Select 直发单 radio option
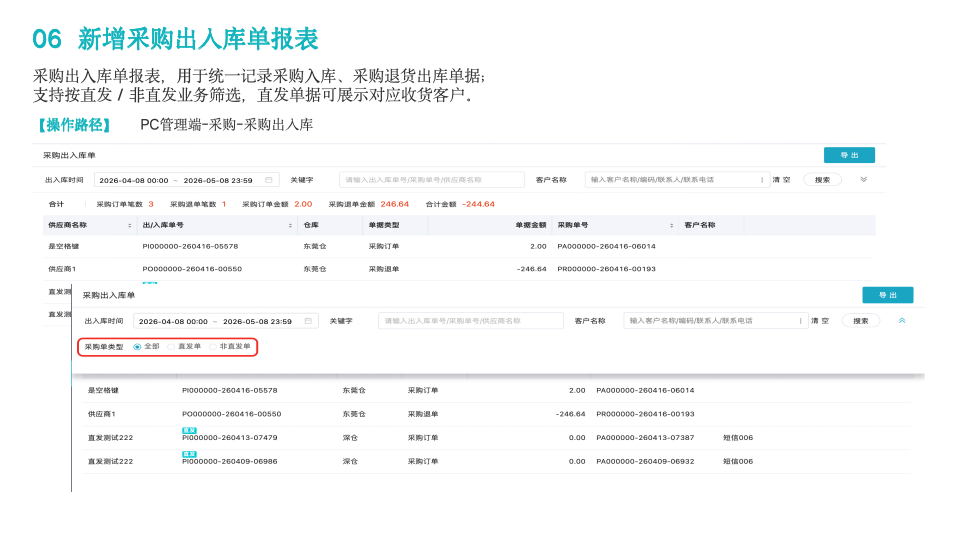 pyautogui.click(x=171, y=347)
